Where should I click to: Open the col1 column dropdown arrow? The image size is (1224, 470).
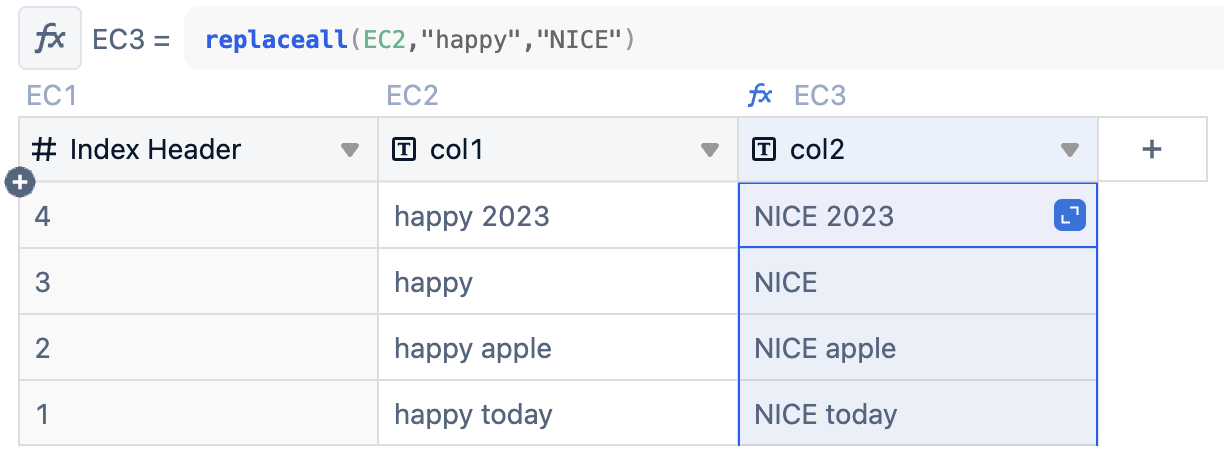pyautogui.click(x=709, y=150)
